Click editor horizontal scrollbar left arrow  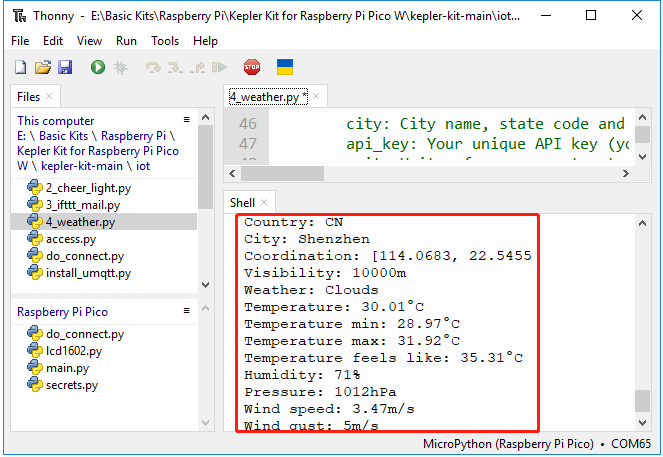tap(232, 173)
